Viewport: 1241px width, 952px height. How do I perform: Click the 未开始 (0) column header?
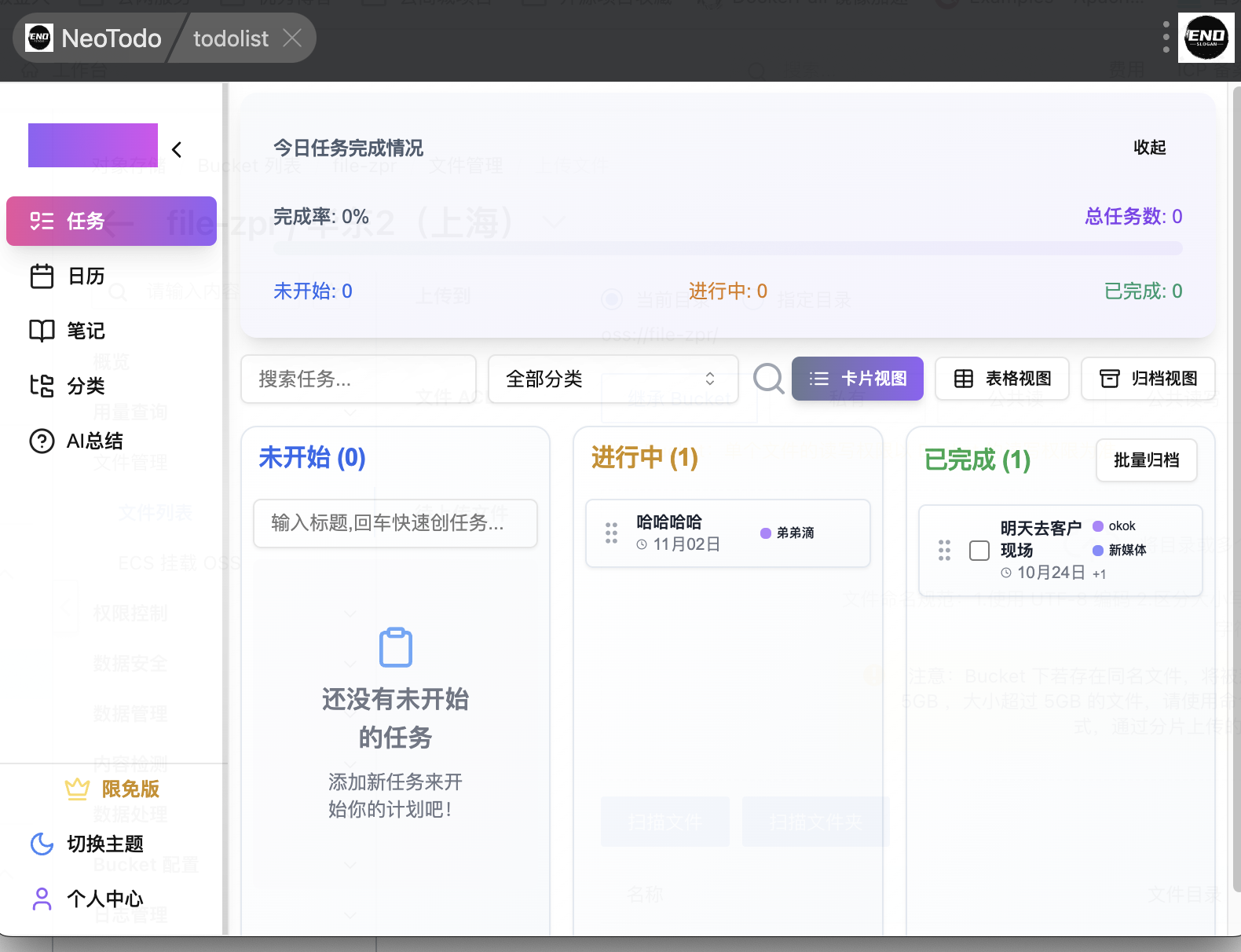tap(313, 457)
